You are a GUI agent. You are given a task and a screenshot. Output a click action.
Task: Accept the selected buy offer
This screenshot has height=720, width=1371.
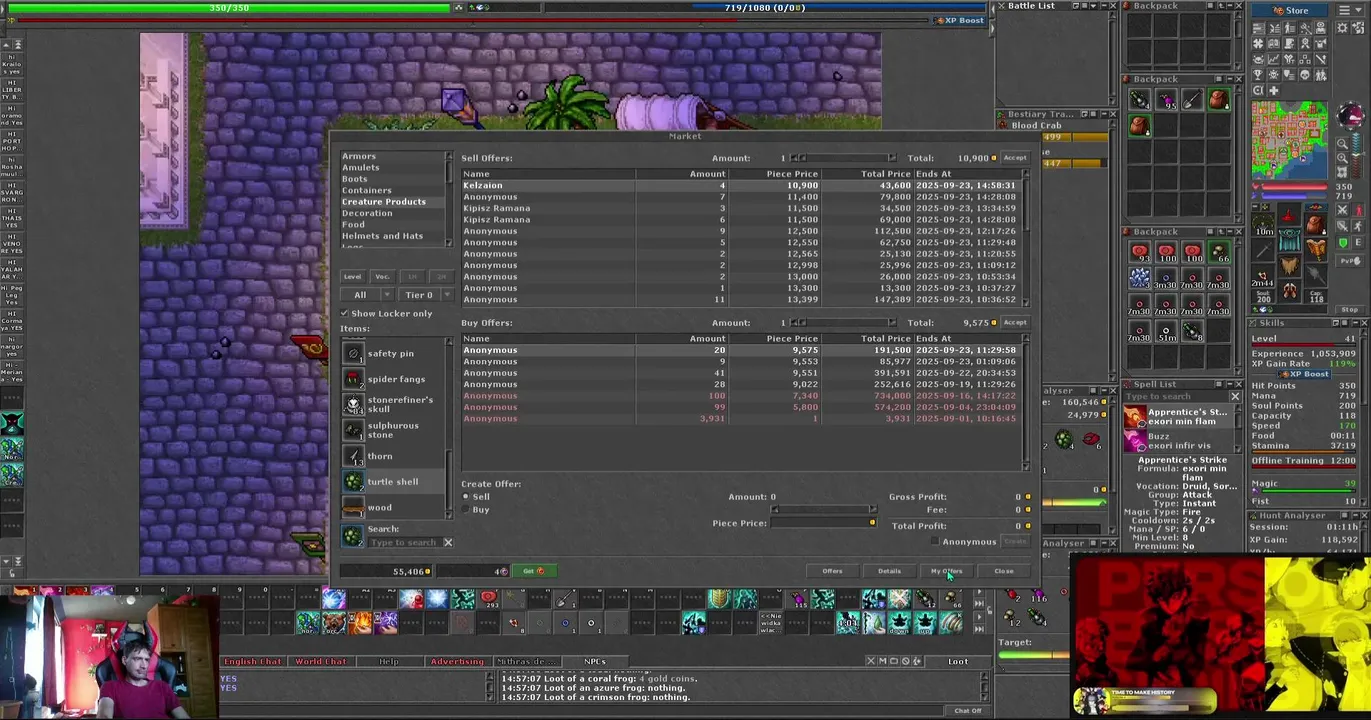point(1015,323)
